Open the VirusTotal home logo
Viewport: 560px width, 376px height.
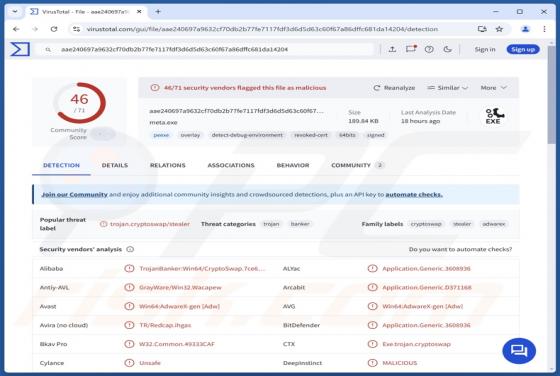click(x=20, y=49)
